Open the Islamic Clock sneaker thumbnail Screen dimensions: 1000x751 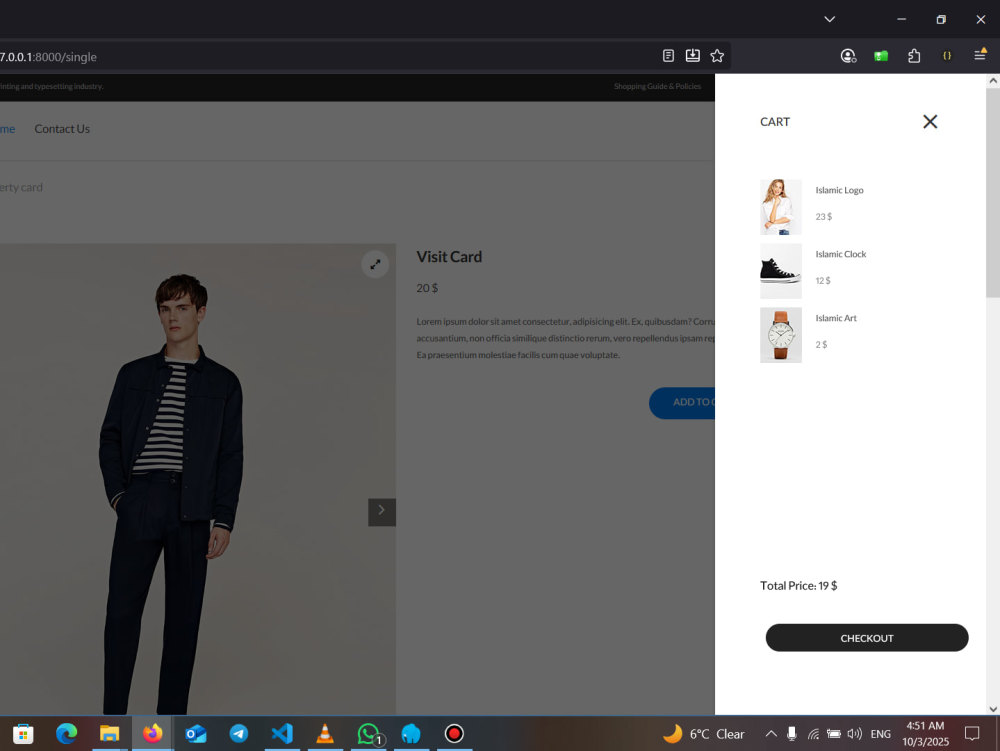point(781,271)
